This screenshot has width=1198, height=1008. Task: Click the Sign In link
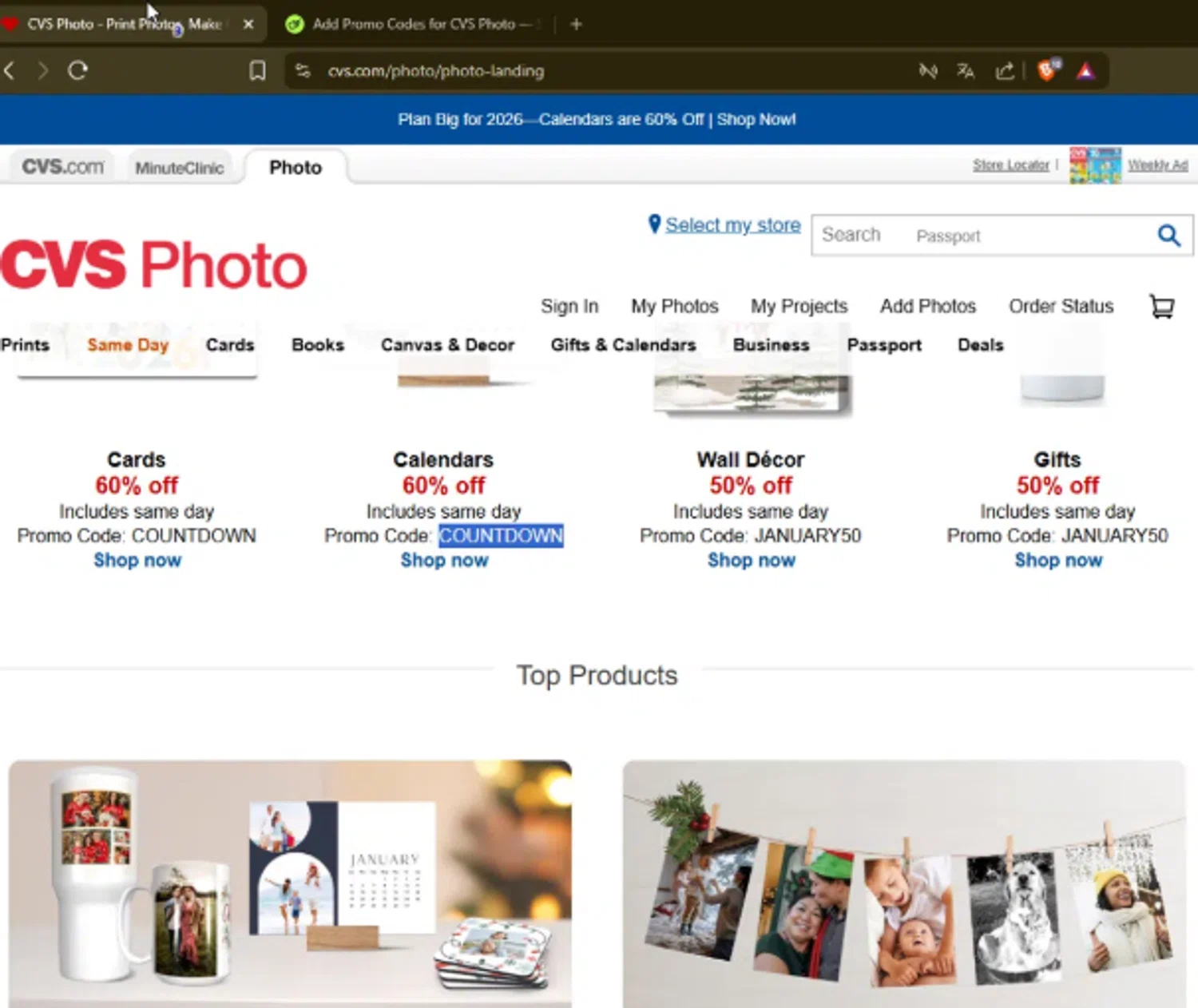tap(569, 306)
